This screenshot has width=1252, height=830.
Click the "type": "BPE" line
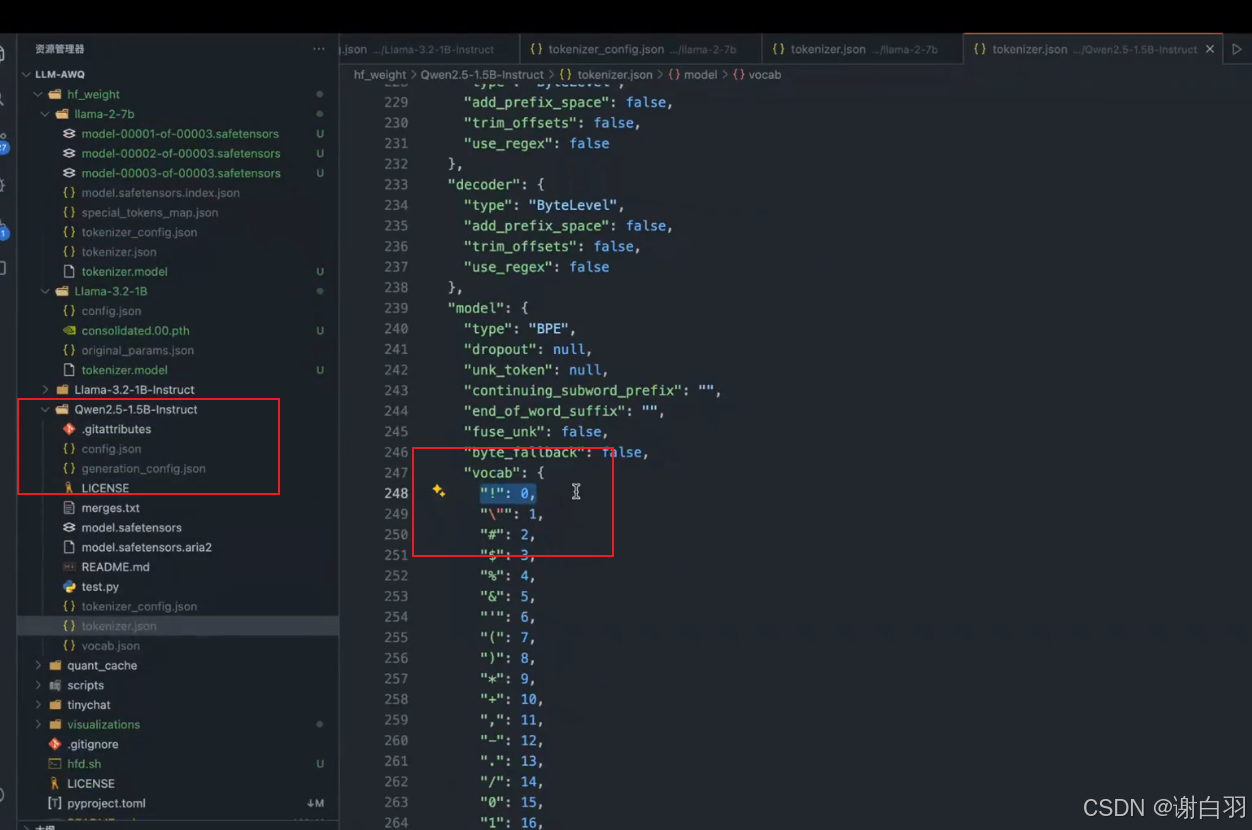coord(519,329)
